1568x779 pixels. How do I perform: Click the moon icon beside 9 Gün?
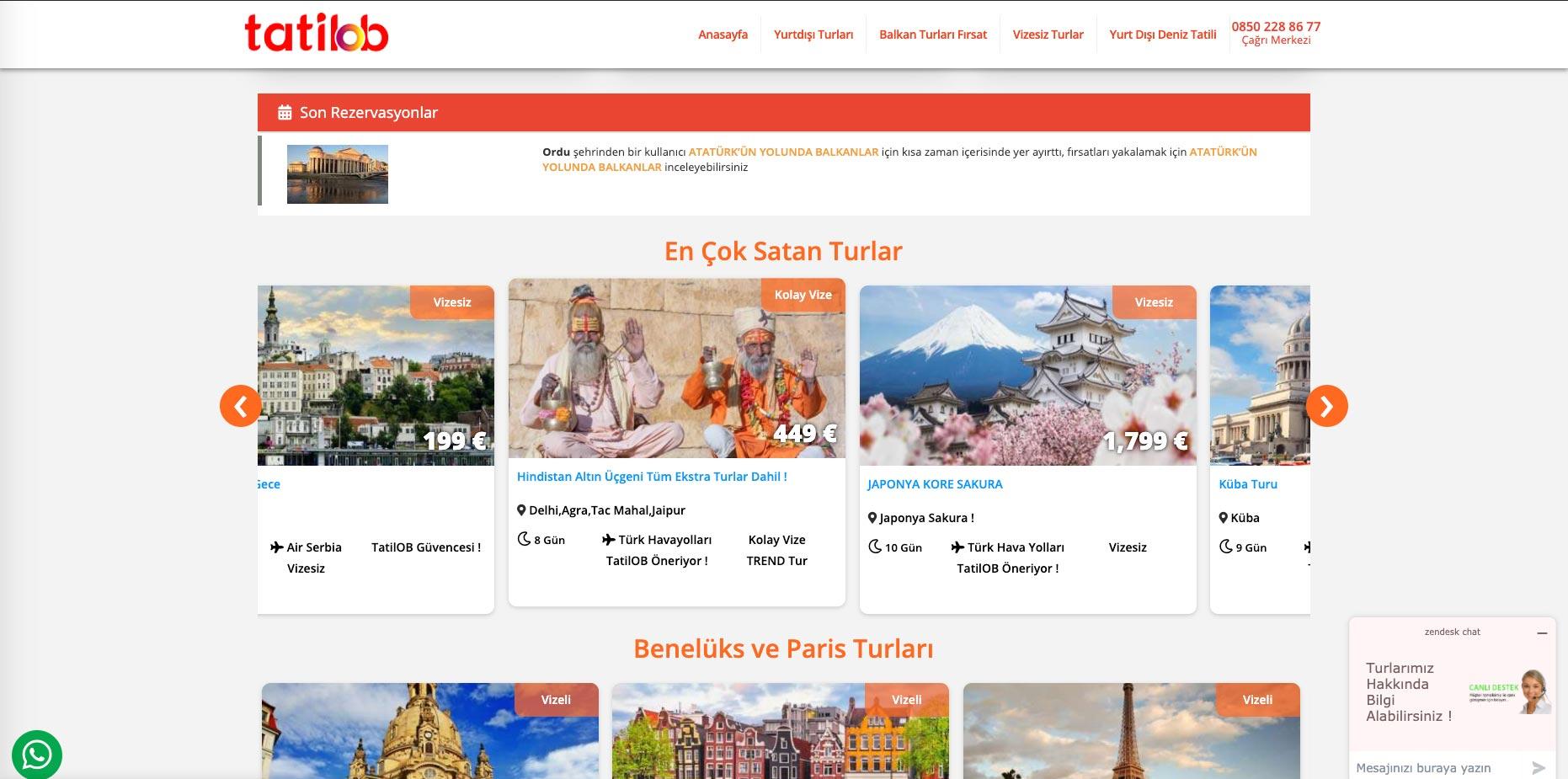pos(1226,547)
